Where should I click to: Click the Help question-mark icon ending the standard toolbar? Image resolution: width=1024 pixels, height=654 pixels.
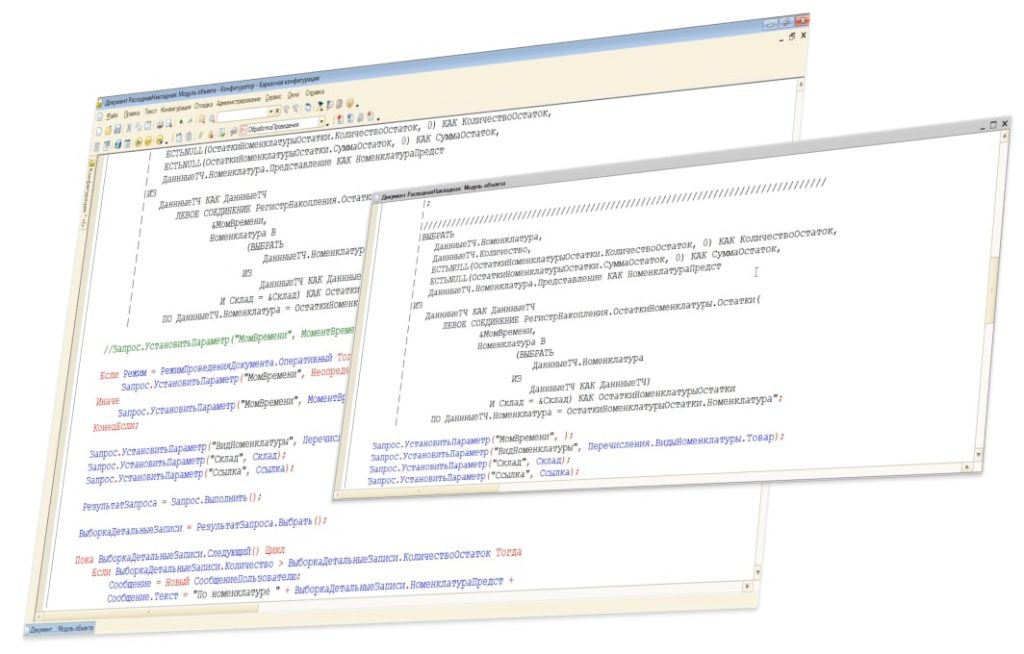[x=351, y=103]
